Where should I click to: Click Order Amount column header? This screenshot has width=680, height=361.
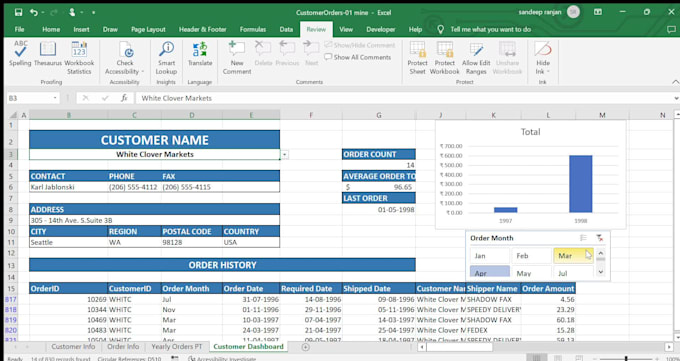pyautogui.click(x=548, y=289)
